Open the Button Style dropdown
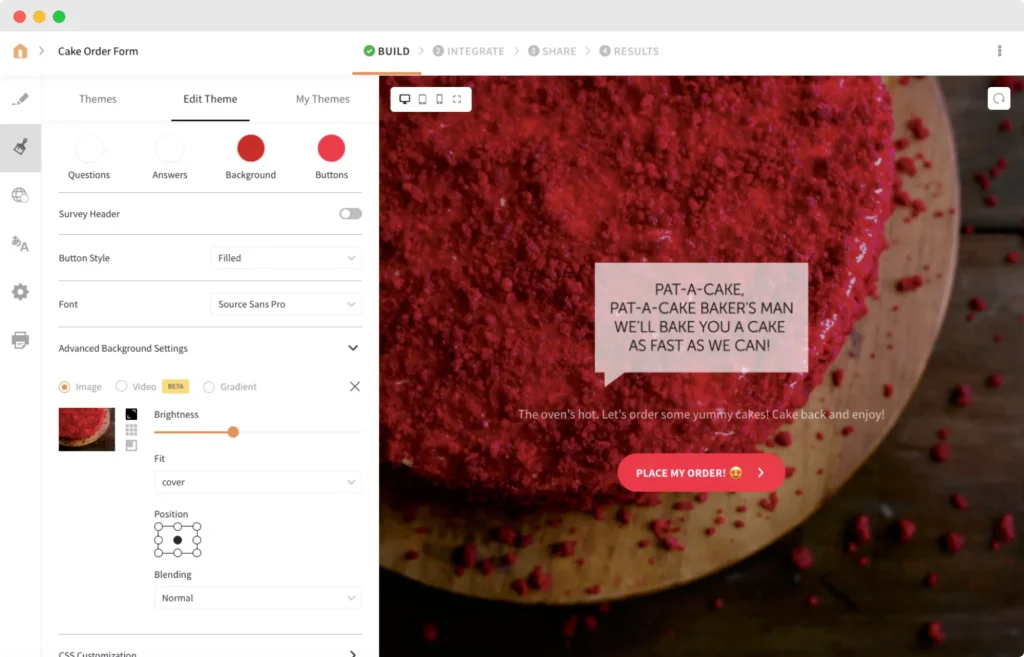Viewport: 1024px width, 657px height. 285,258
